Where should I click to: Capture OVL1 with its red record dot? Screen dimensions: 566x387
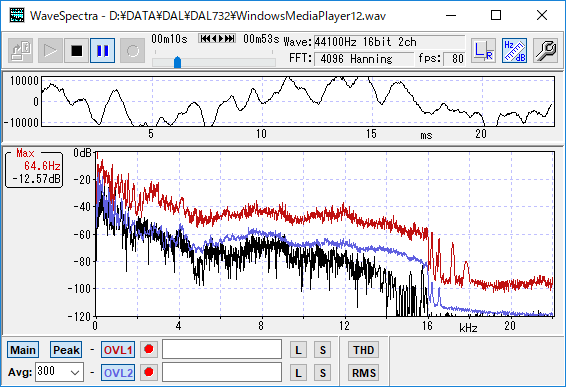coord(149,349)
